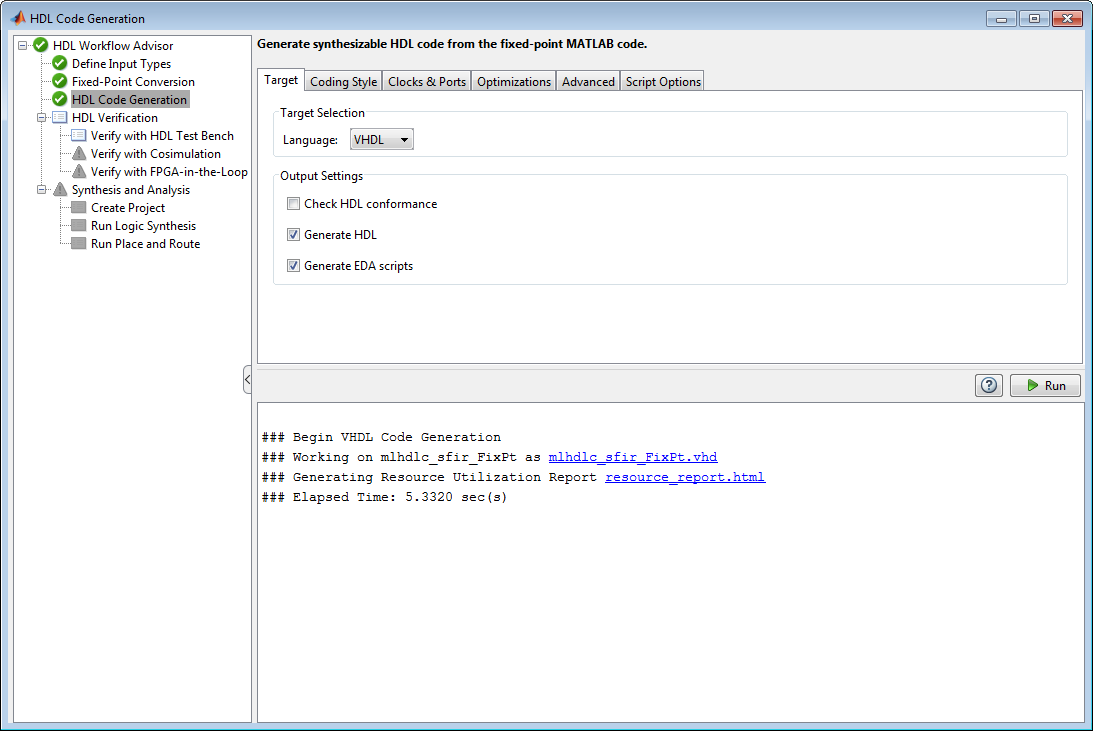Click the green check icon next to HDL Code Generation

pyautogui.click(x=60, y=100)
